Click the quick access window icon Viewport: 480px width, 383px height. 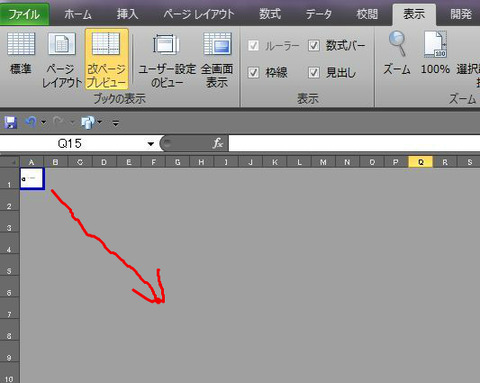pos(88,123)
